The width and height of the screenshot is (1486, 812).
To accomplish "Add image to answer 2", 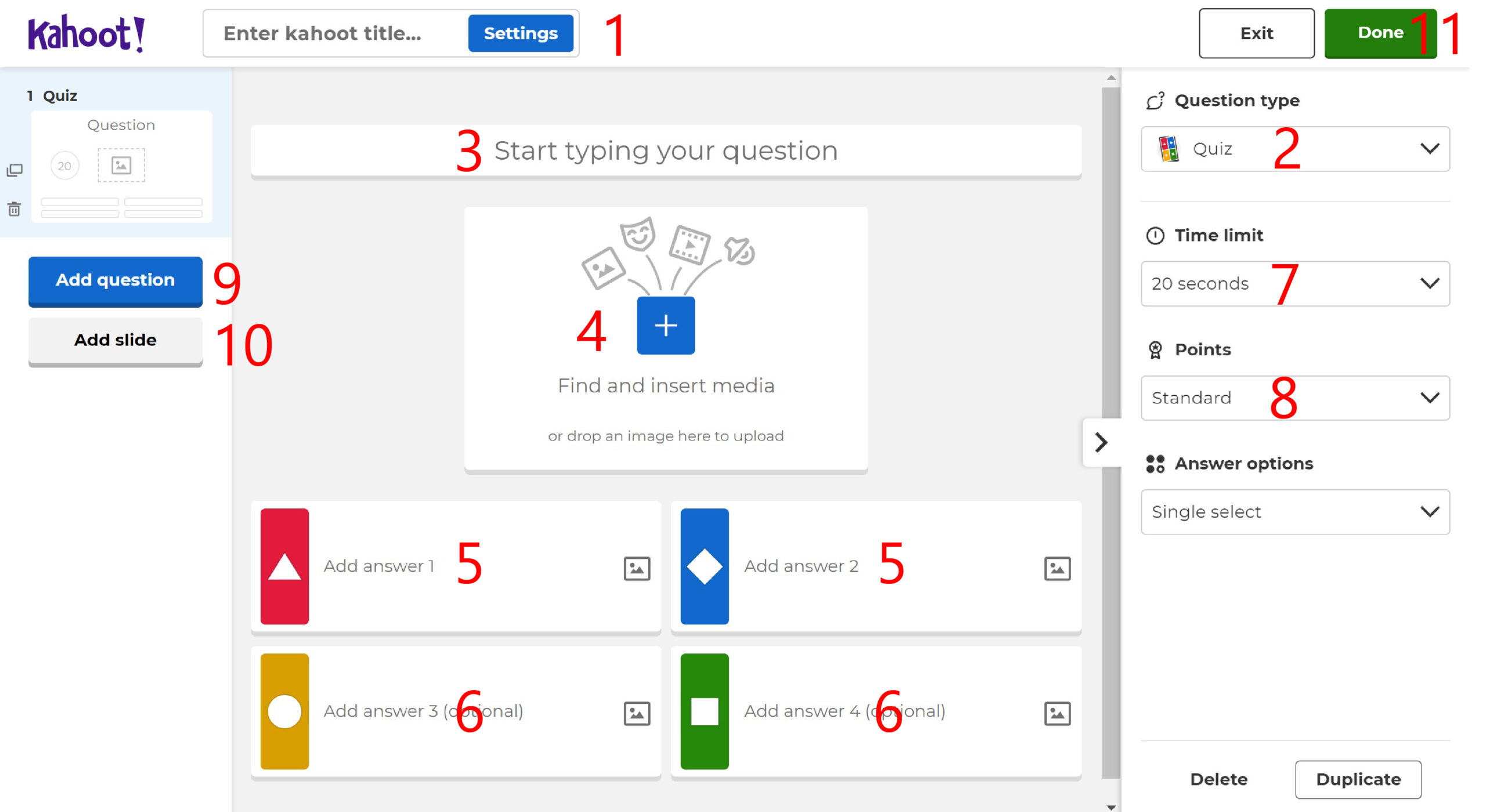I will click(x=1057, y=568).
